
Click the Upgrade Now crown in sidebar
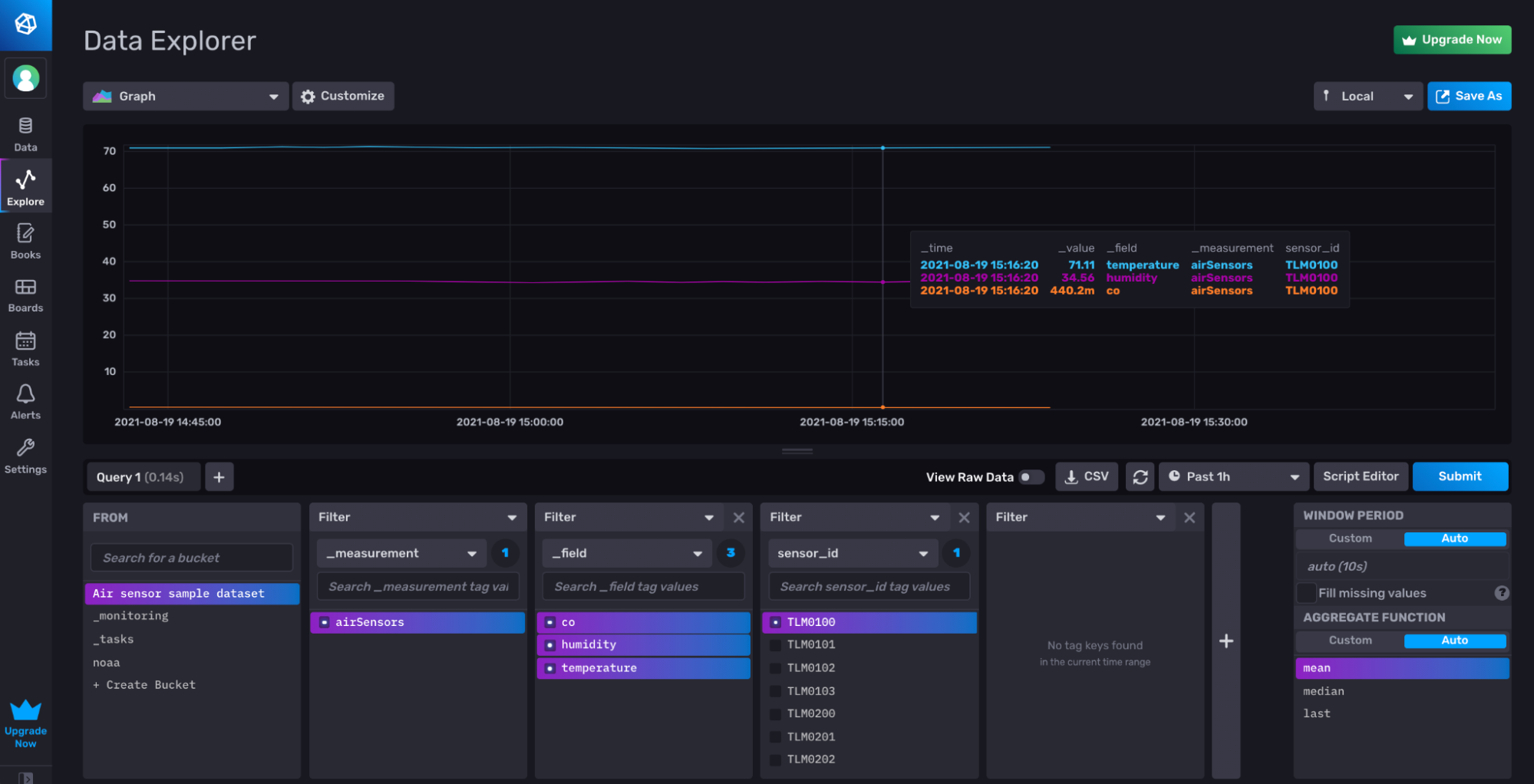click(25, 723)
